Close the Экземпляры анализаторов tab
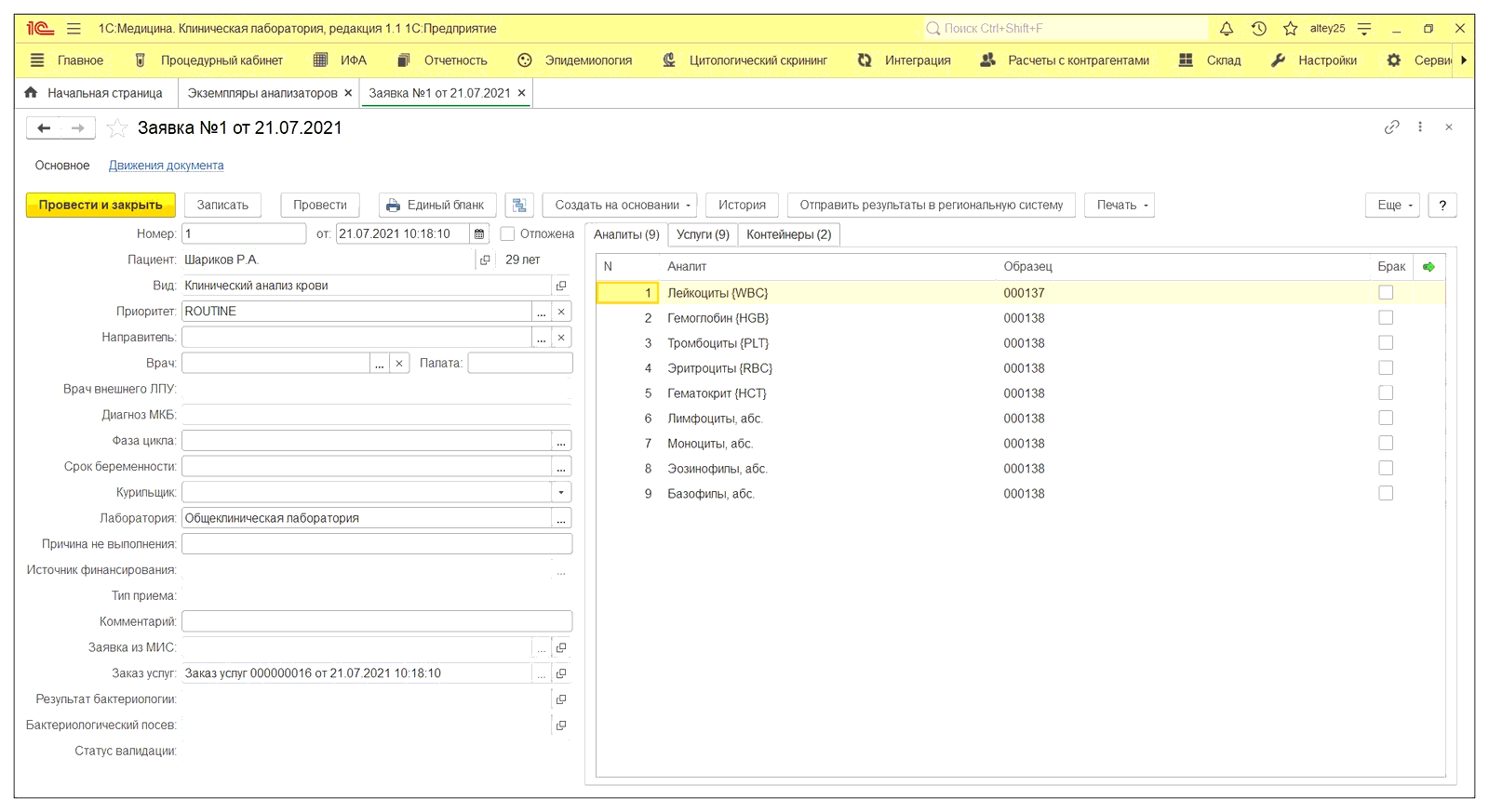 pyautogui.click(x=348, y=93)
